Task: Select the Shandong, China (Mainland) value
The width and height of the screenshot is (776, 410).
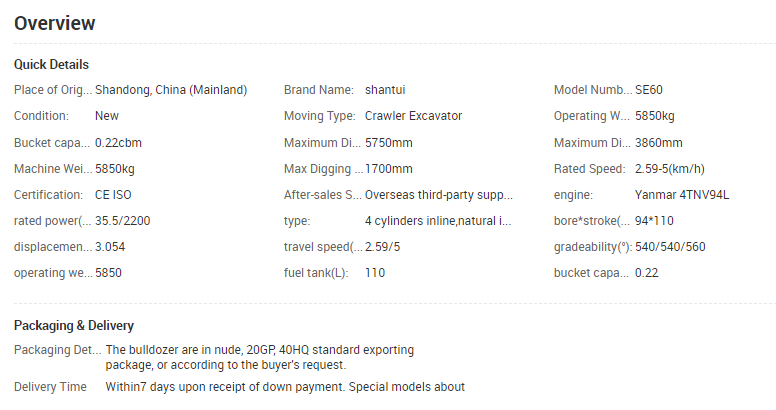Action: pos(171,90)
